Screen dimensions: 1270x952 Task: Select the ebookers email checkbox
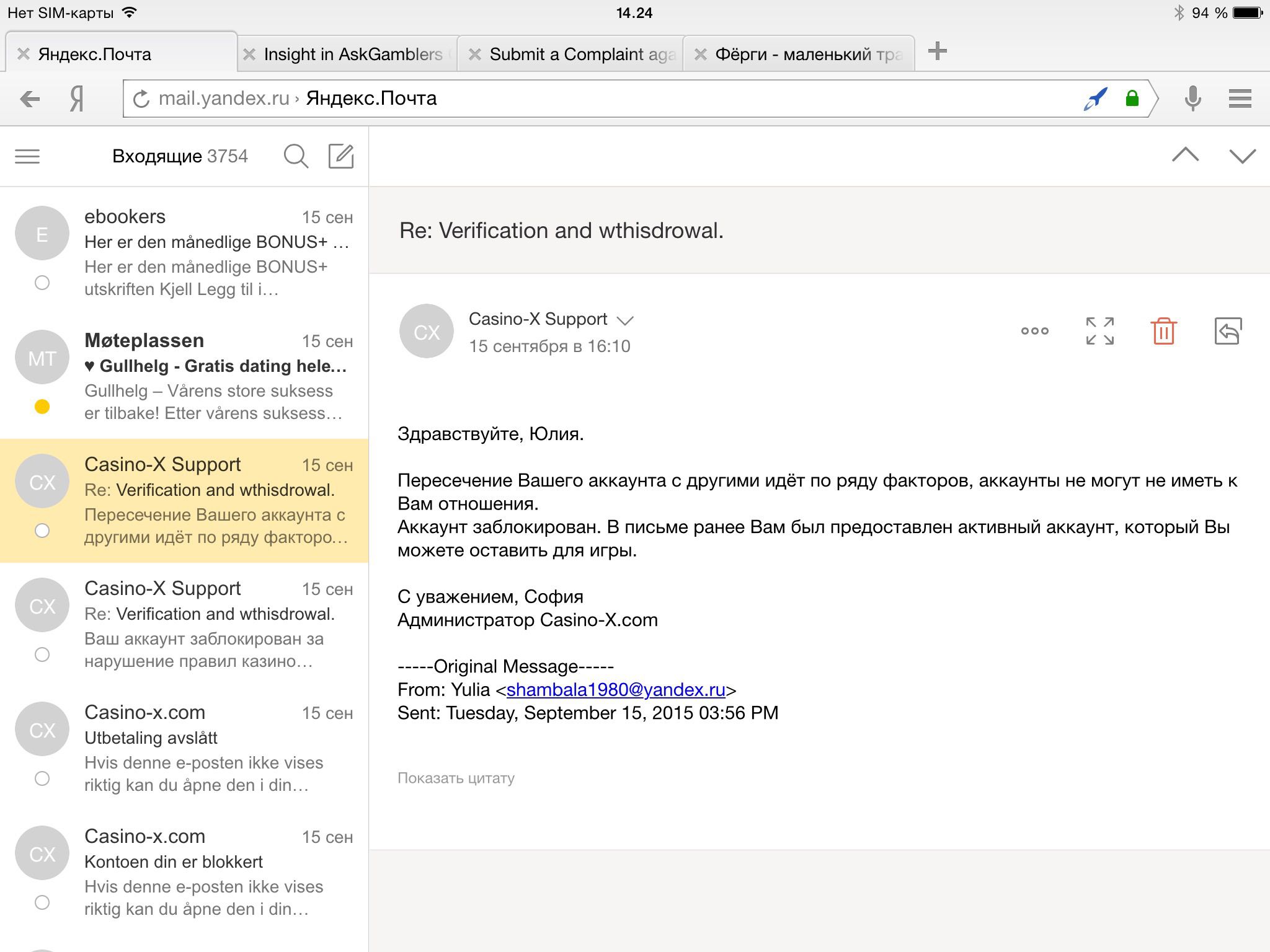pyautogui.click(x=42, y=283)
